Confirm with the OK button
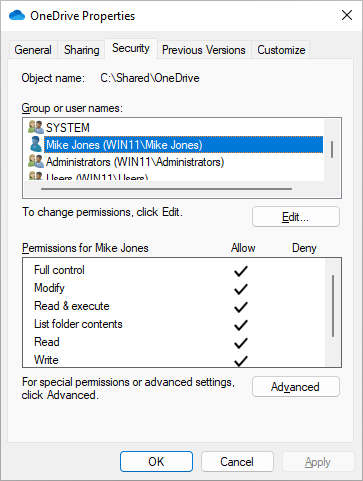363x481 pixels. [x=156, y=462]
